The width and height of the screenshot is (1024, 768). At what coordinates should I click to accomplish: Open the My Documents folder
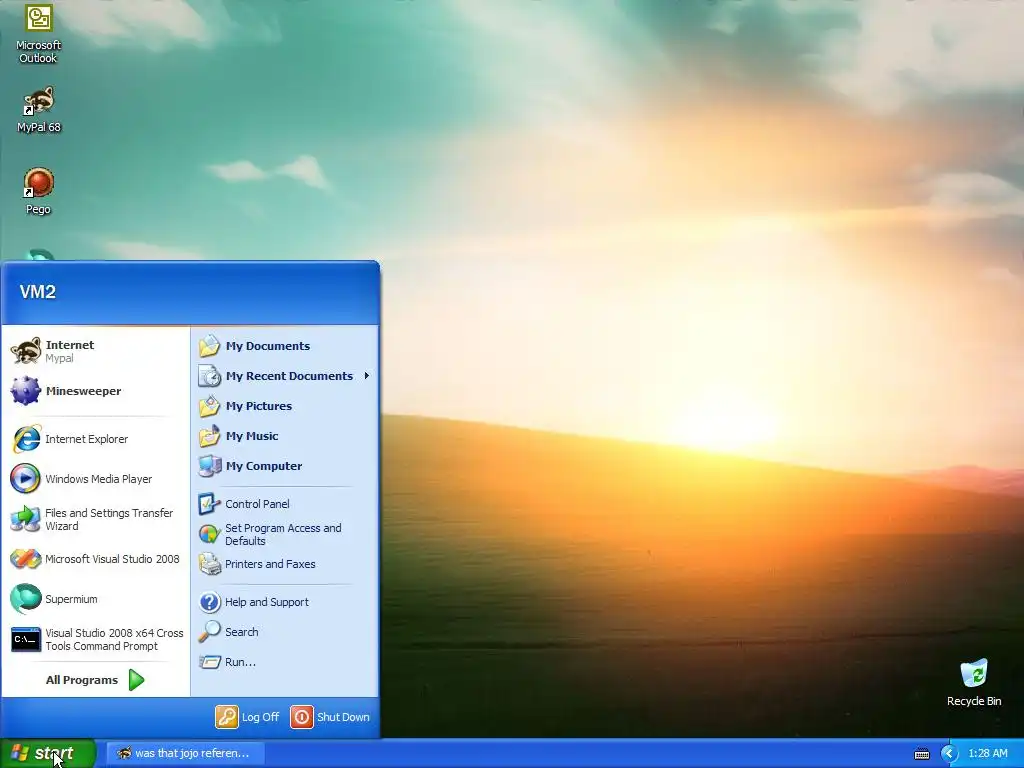coord(285,346)
